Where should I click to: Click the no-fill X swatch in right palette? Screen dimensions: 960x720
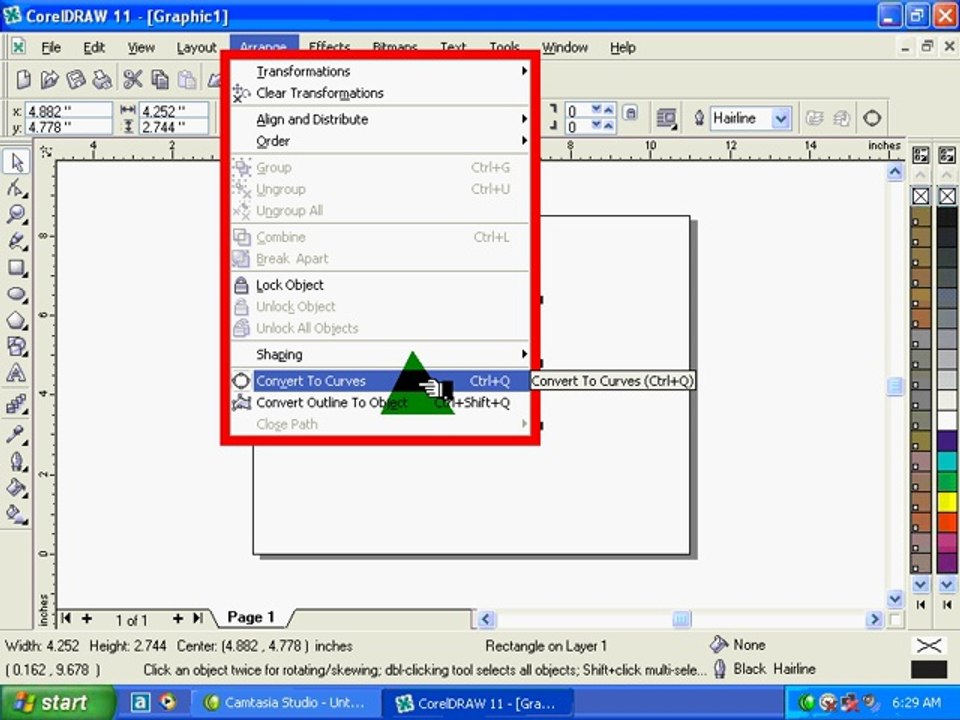(x=947, y=196)
